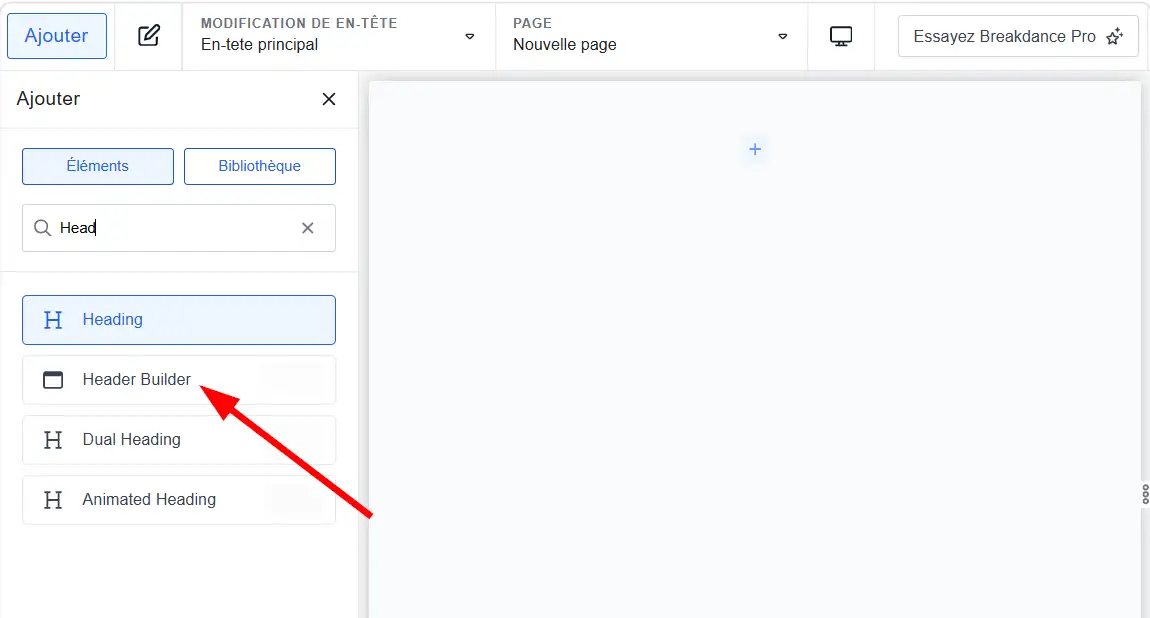Click the three-dot handle at canvas edge

point(1145,493)
